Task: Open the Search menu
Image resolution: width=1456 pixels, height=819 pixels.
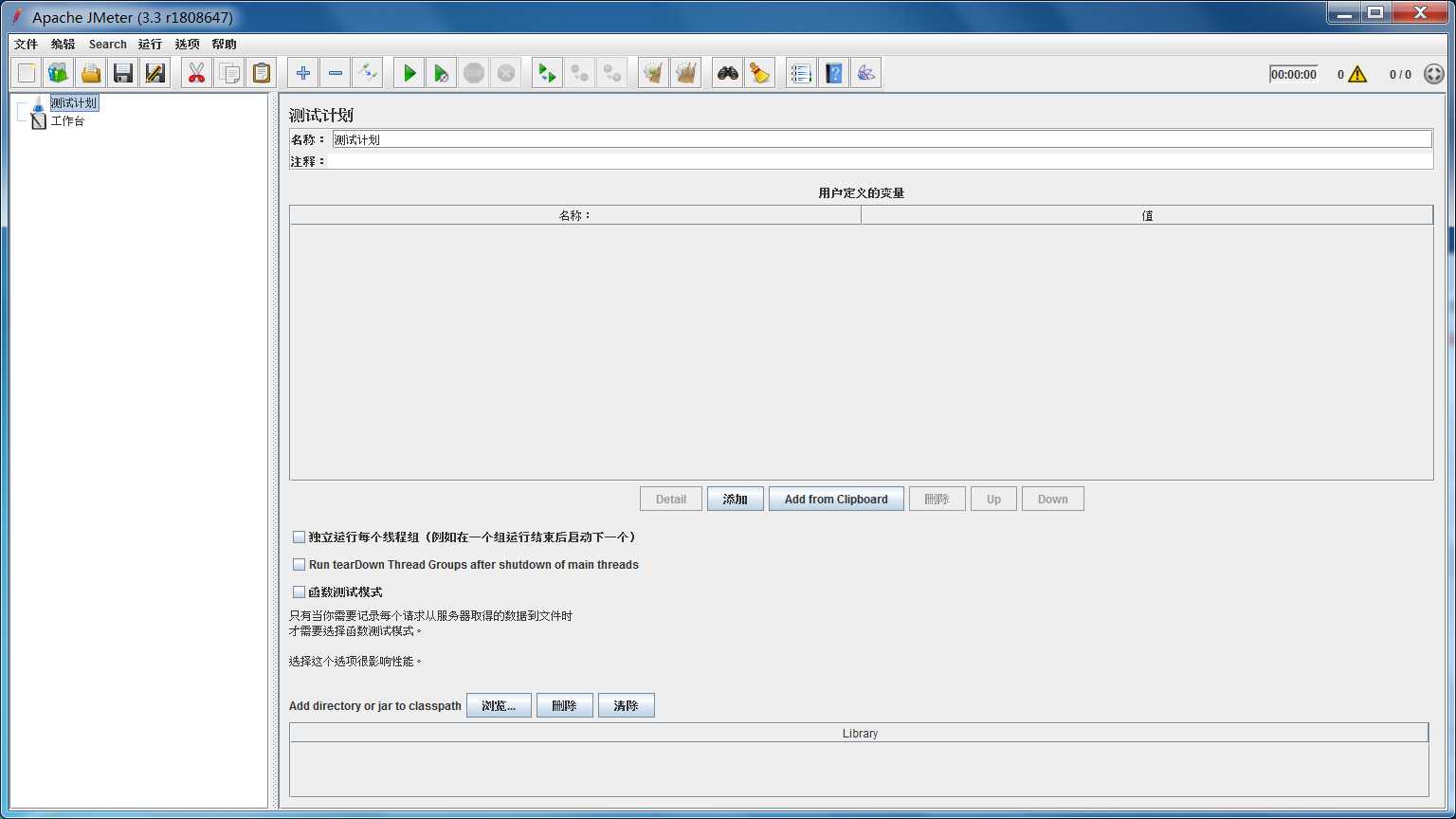Action: (x=108, y=45)
